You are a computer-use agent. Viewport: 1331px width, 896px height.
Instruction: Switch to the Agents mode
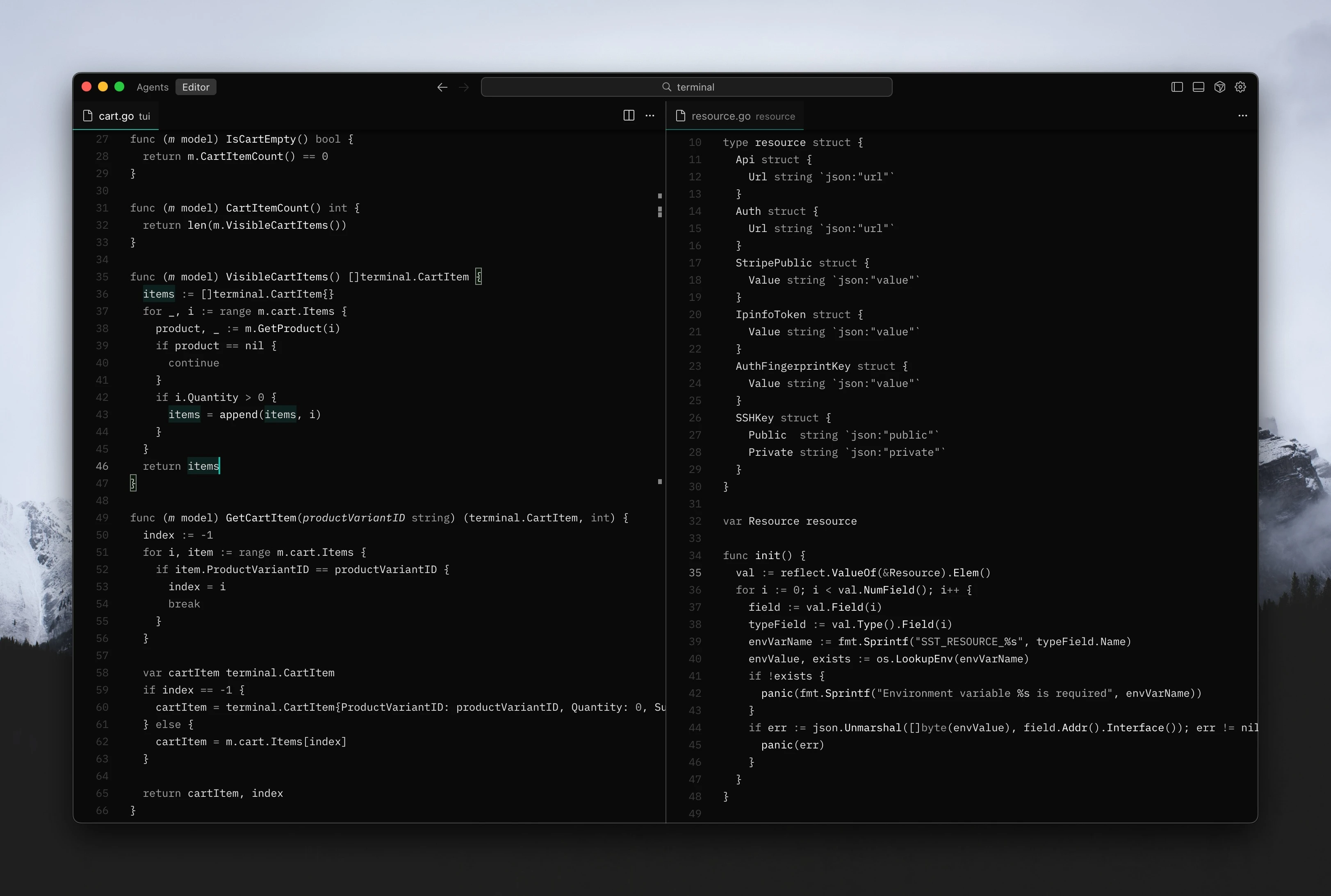[152, 87]
